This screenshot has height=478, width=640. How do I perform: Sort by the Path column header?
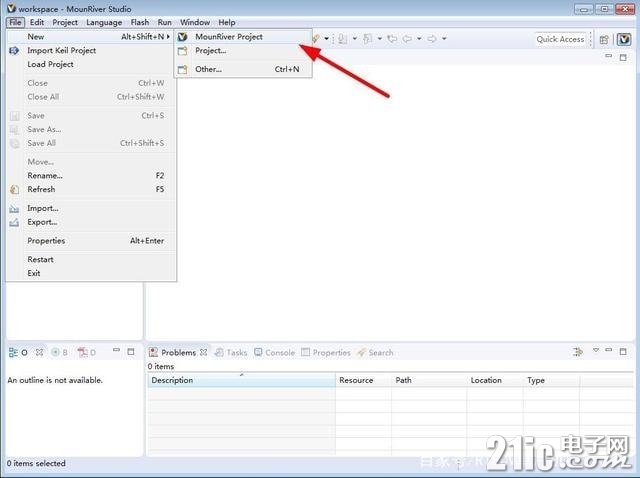point(429,380)
